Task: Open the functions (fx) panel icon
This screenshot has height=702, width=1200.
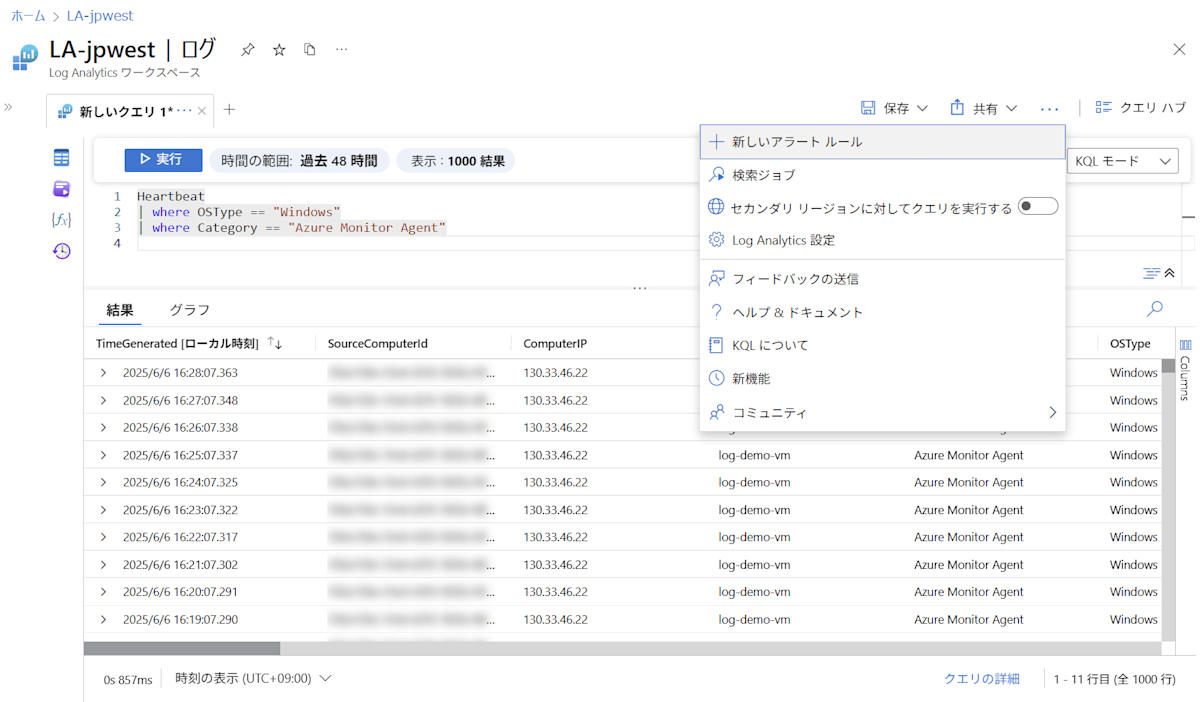Action: click(62, 220)
